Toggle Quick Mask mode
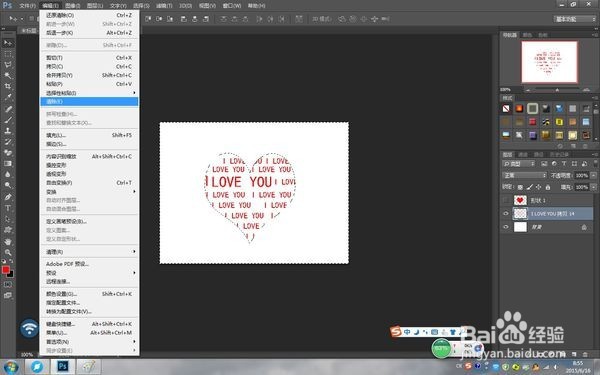 [x=8, y=285]
